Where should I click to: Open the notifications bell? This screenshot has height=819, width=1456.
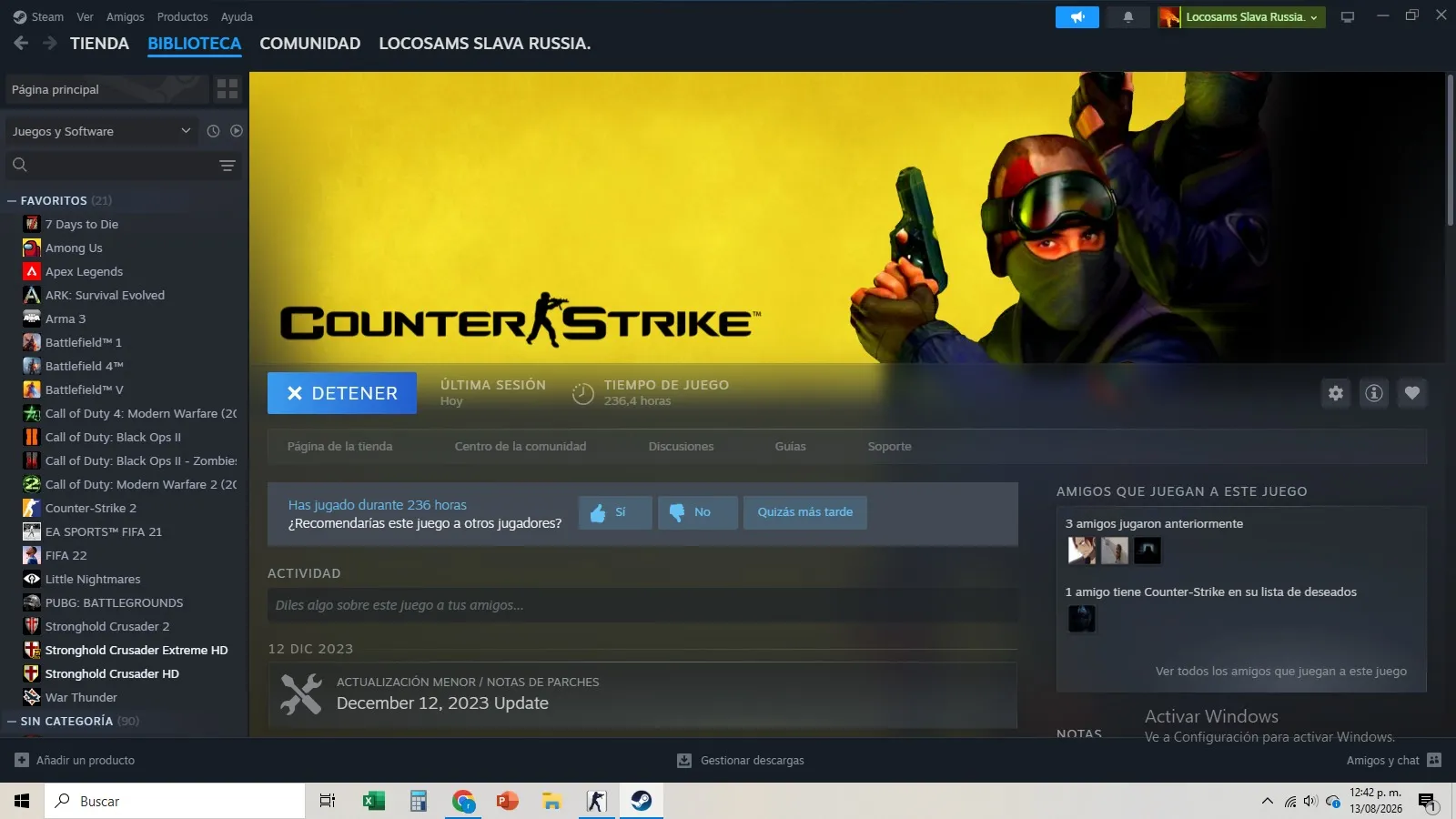point(1128,17)
